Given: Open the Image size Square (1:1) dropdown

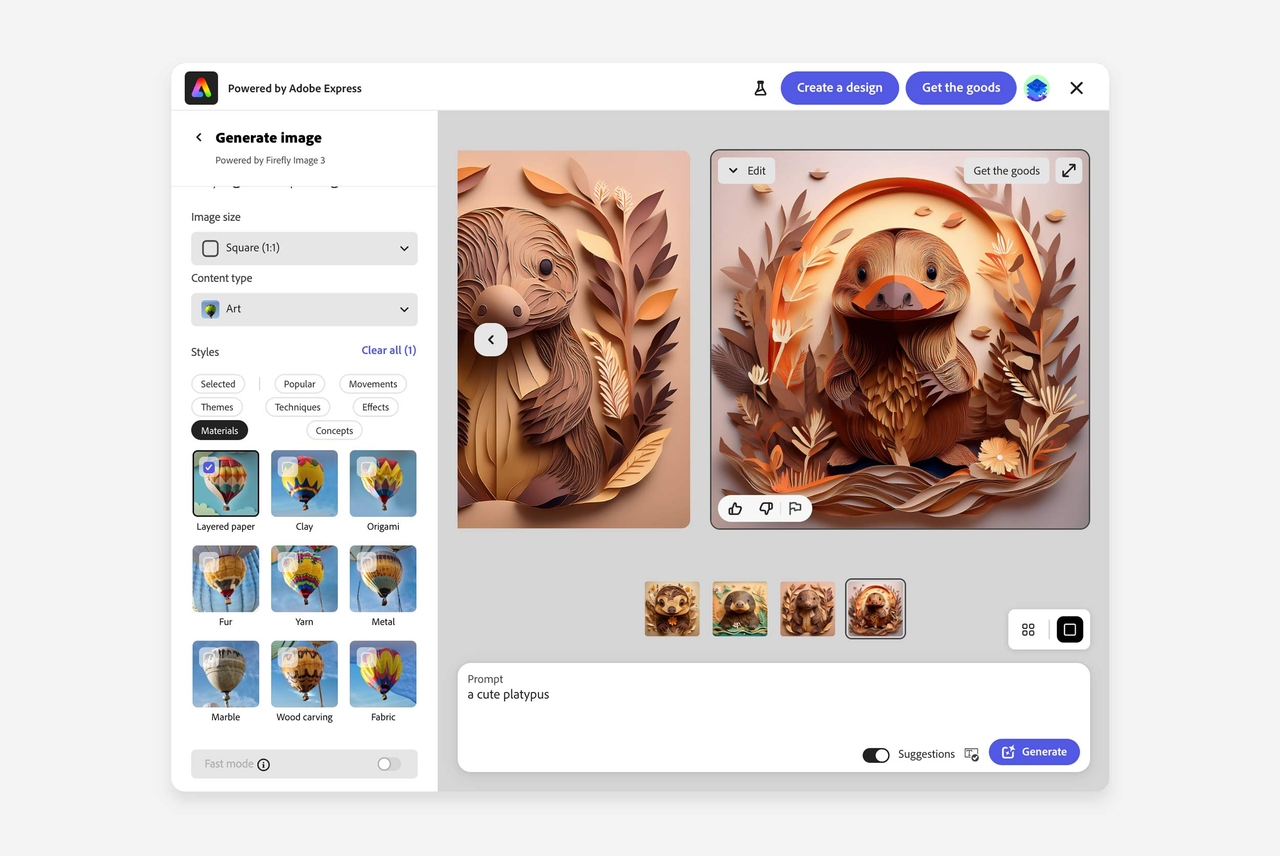Looking at the screenshot, I should (x=304, y=248).
